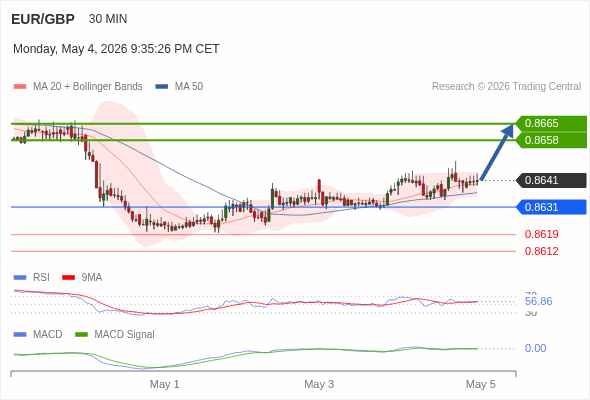The width and height of the screenshot is (590, 400).
Task: Click the blue RSI legend swatch
Action: tap(20, 278)
